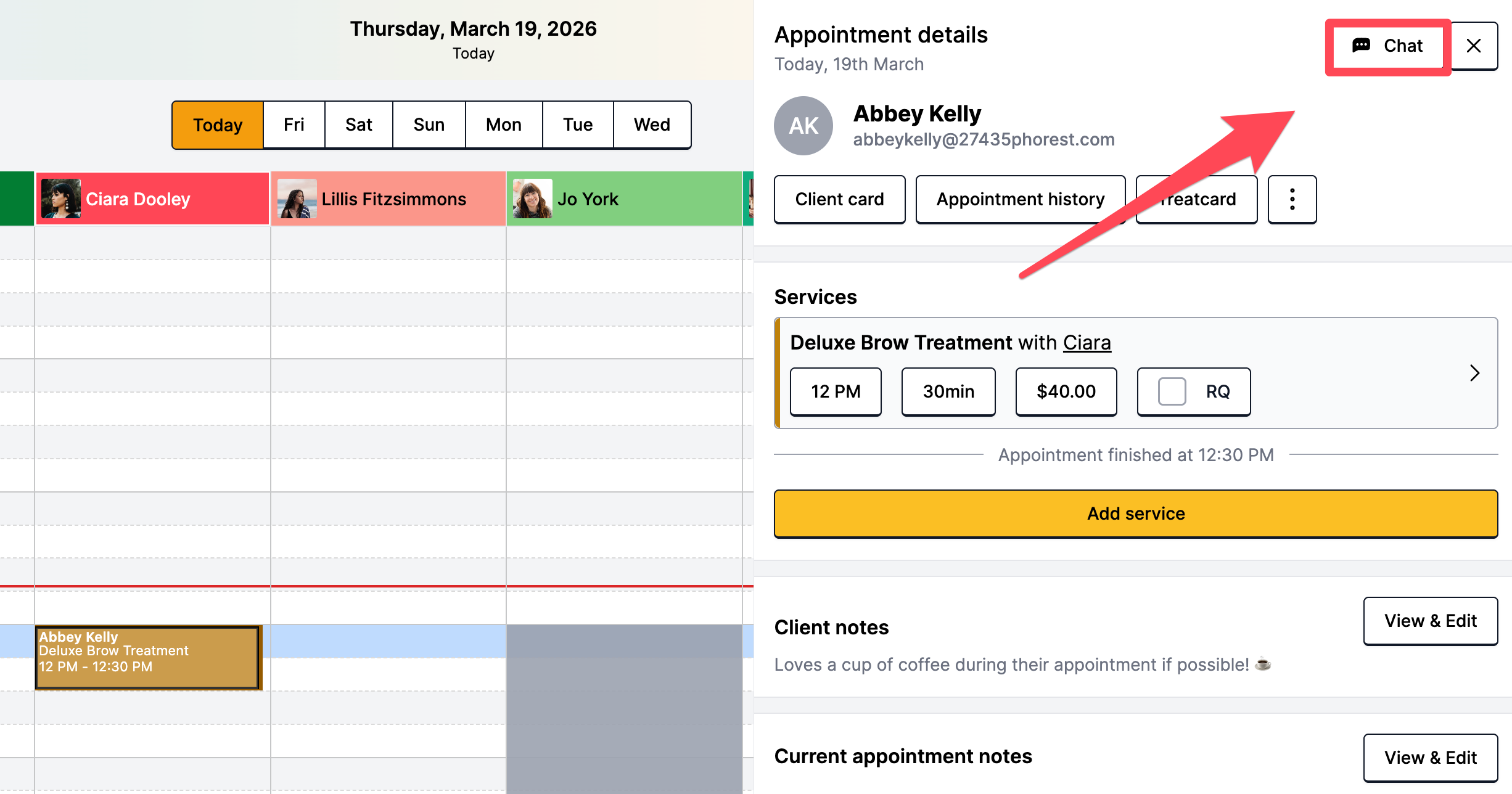Image resolution: width=1512 pixels, height=794 pixels.
Task: Follow the Ciara staff link
Action: point(1087,343)
